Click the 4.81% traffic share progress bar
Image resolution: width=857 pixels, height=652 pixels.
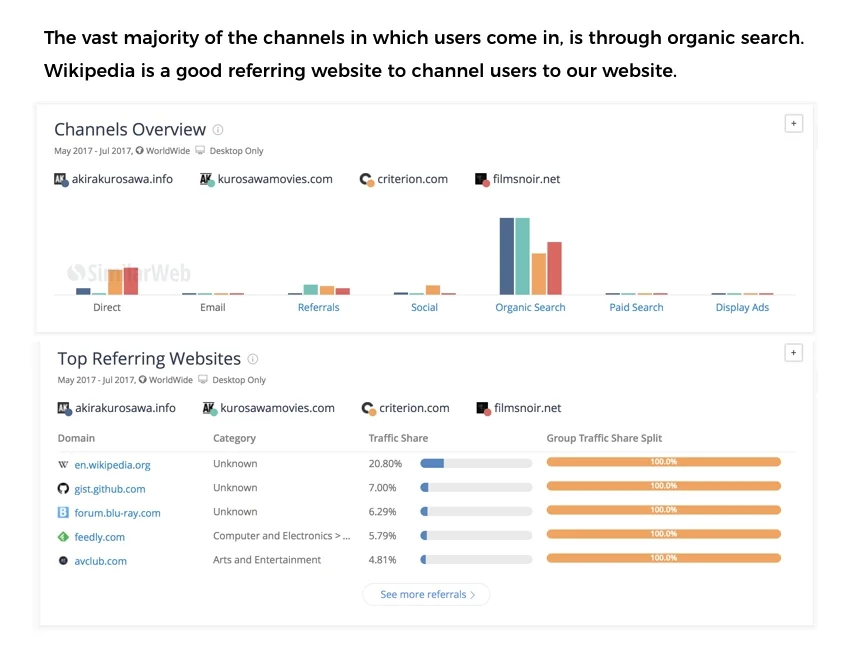(x=476, y=560)
